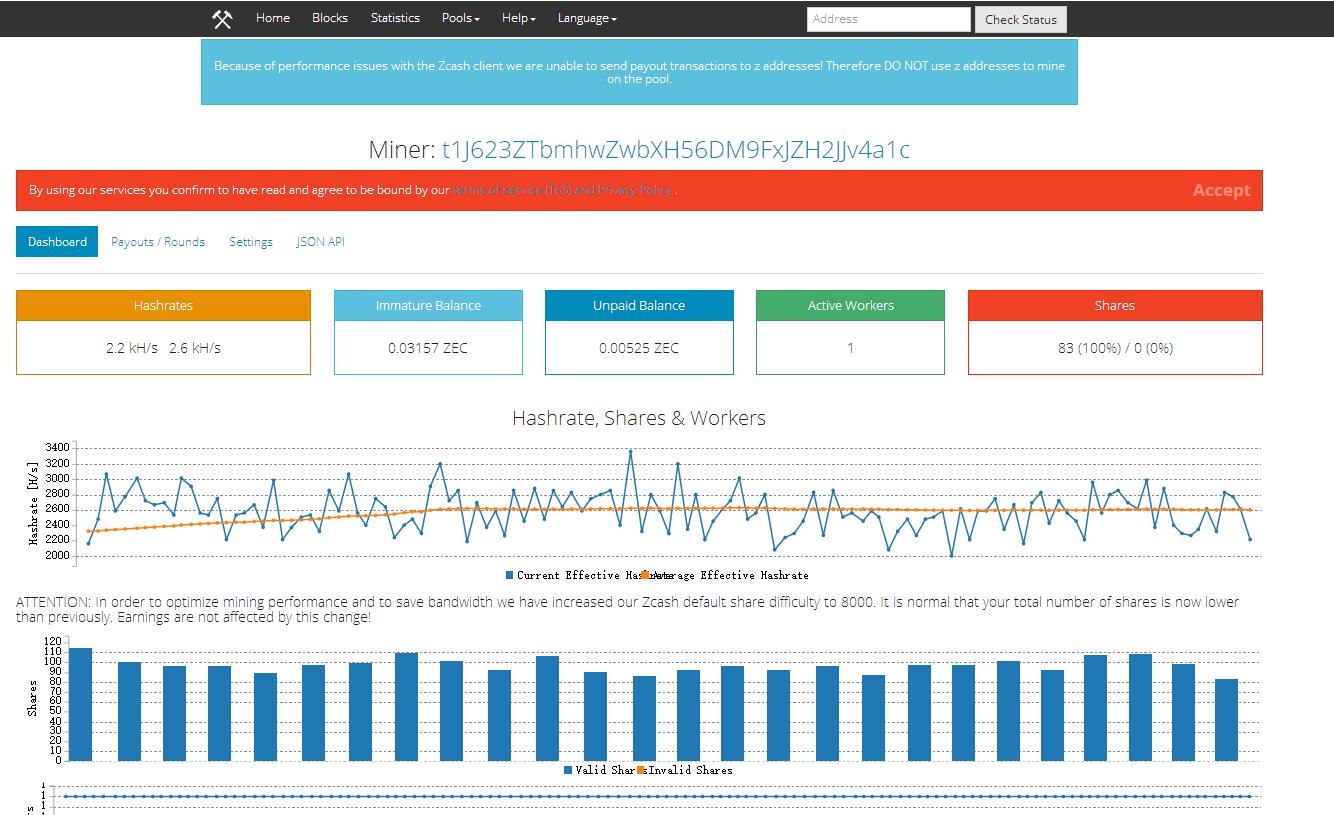Hide Invalid Shares series via its legend
Image resolution: width=1334 pixels, height=815 pixels.
642,770
